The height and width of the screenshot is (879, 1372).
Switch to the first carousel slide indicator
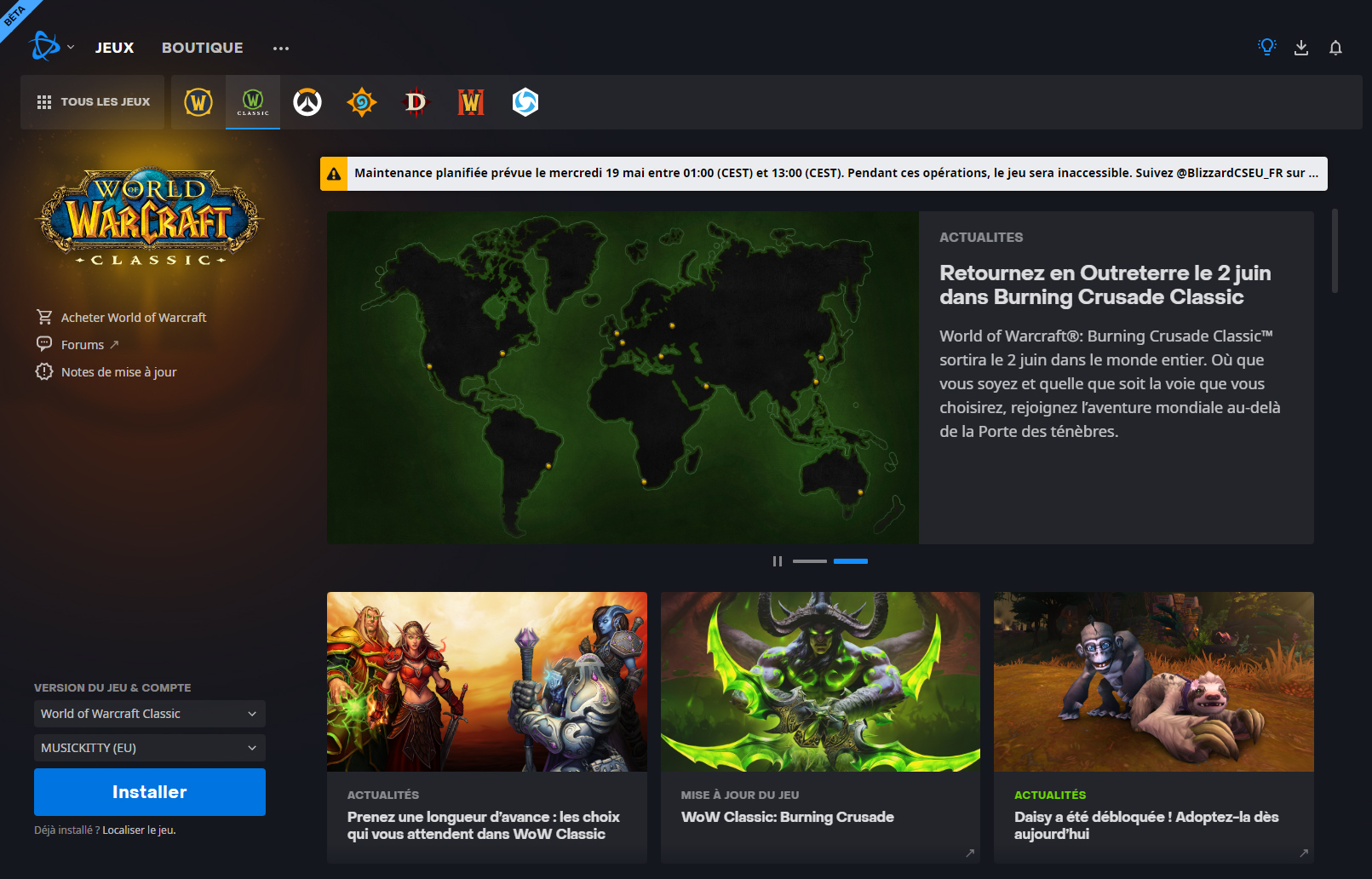pyautogui.click(x=809, y=561)
